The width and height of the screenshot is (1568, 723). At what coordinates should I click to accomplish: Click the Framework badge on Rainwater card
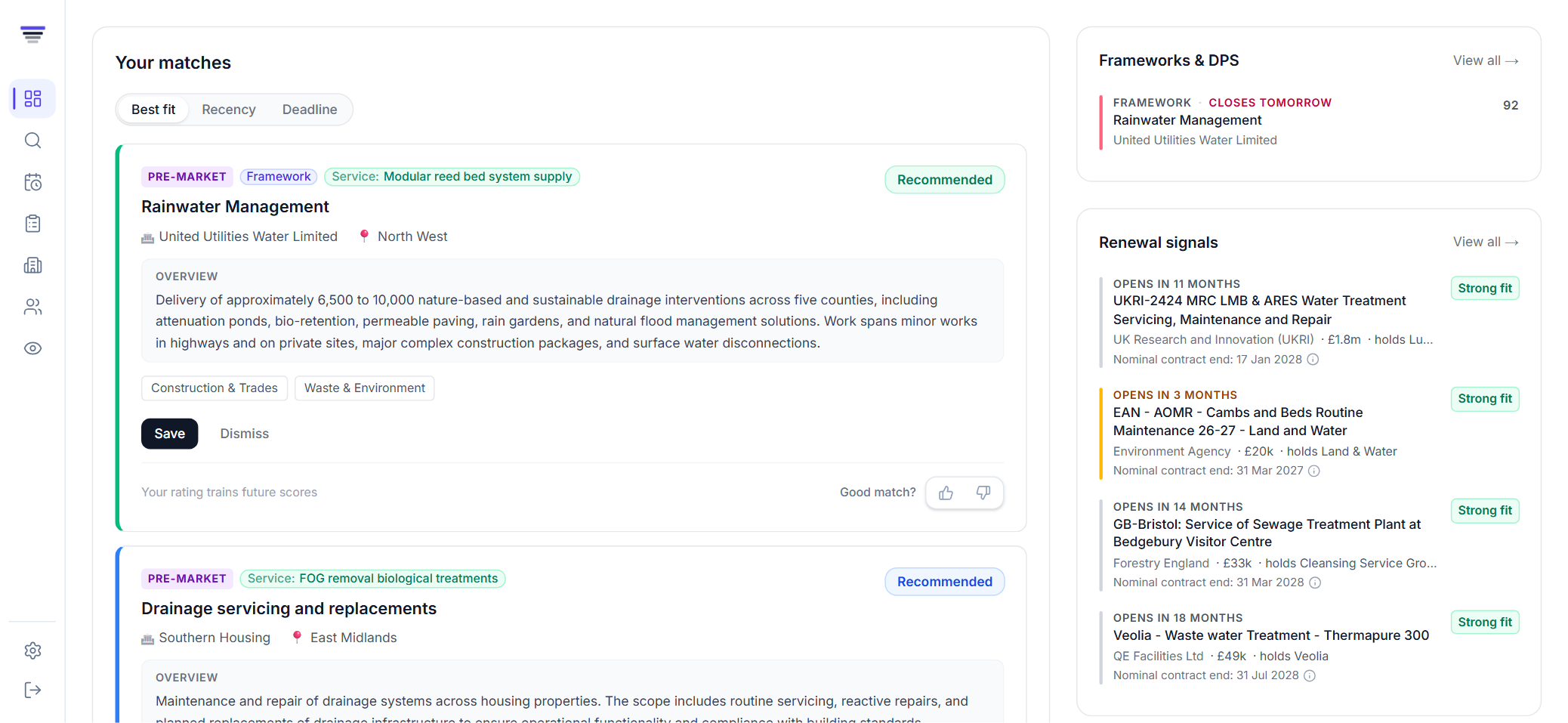(279, 176)
